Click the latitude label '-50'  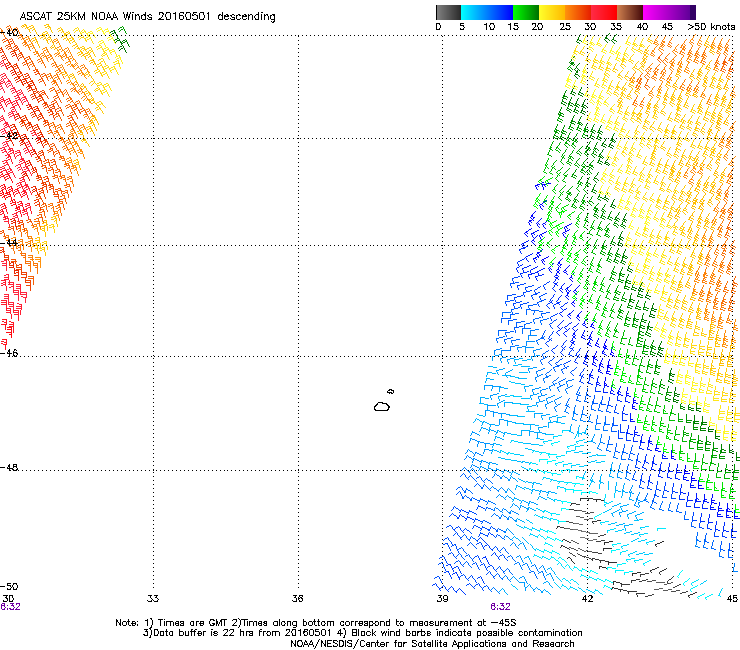(9, 586)
